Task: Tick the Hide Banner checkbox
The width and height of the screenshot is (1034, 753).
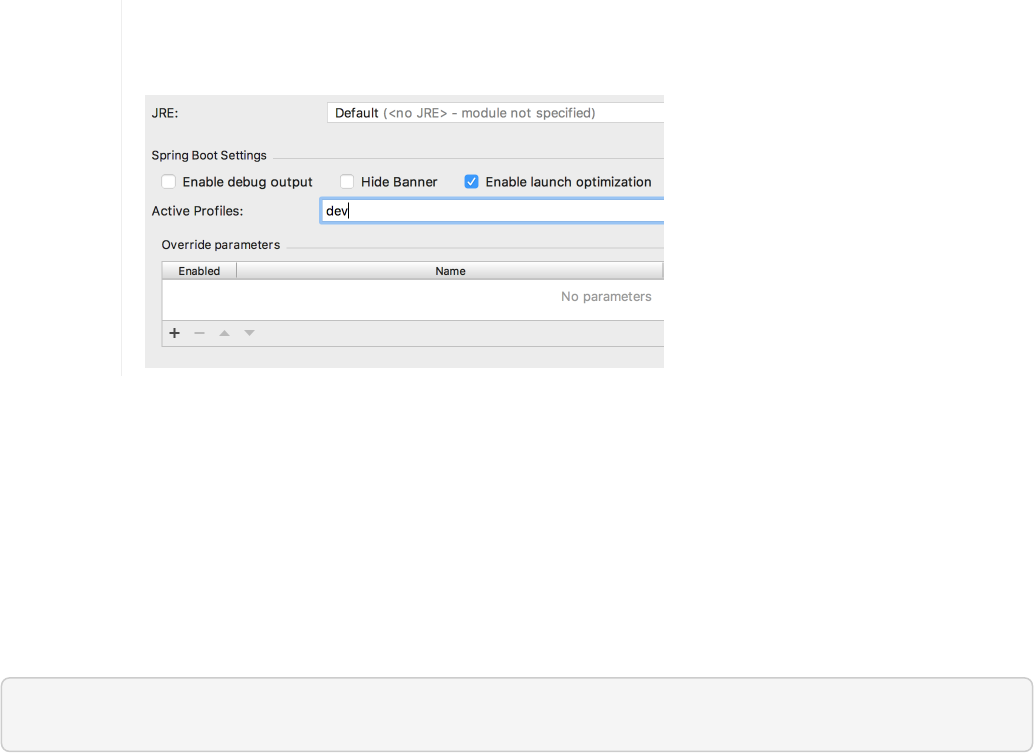Action: tap(347, 181)
